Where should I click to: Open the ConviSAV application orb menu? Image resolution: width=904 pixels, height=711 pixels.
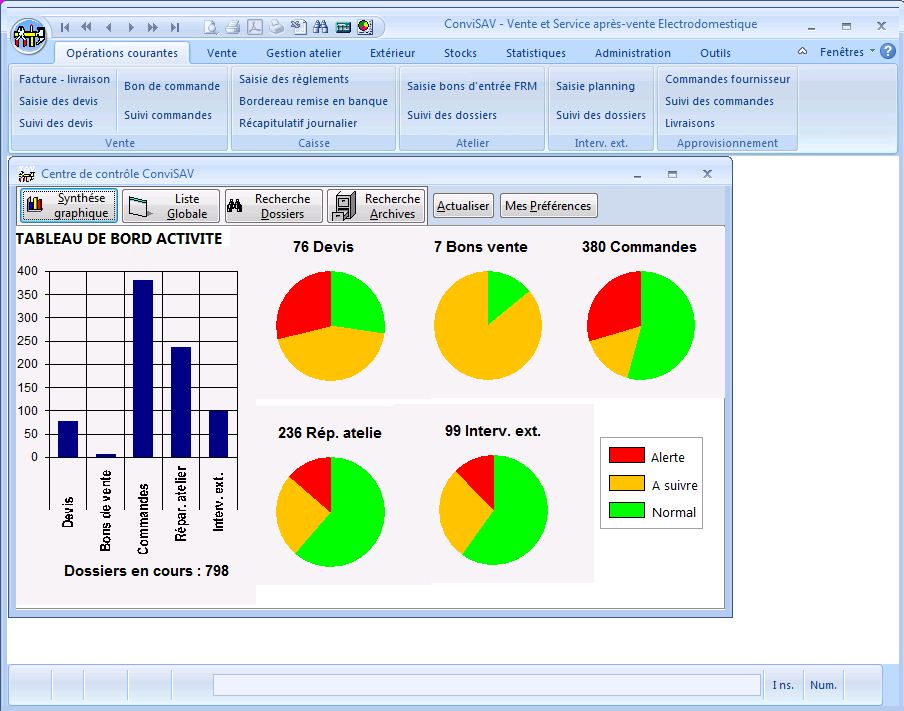(28, 36)
